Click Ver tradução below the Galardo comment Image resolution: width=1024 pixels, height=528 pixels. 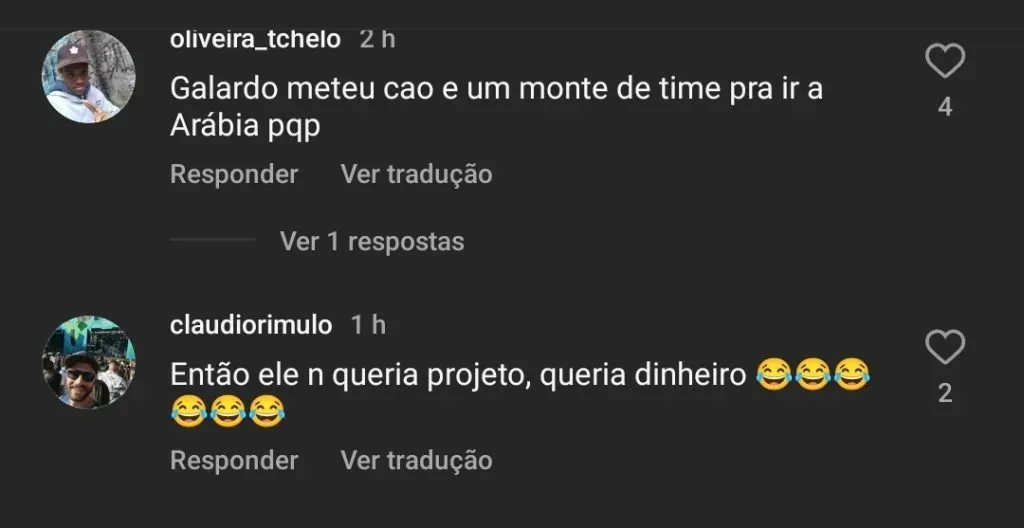(x=416, y=174)
